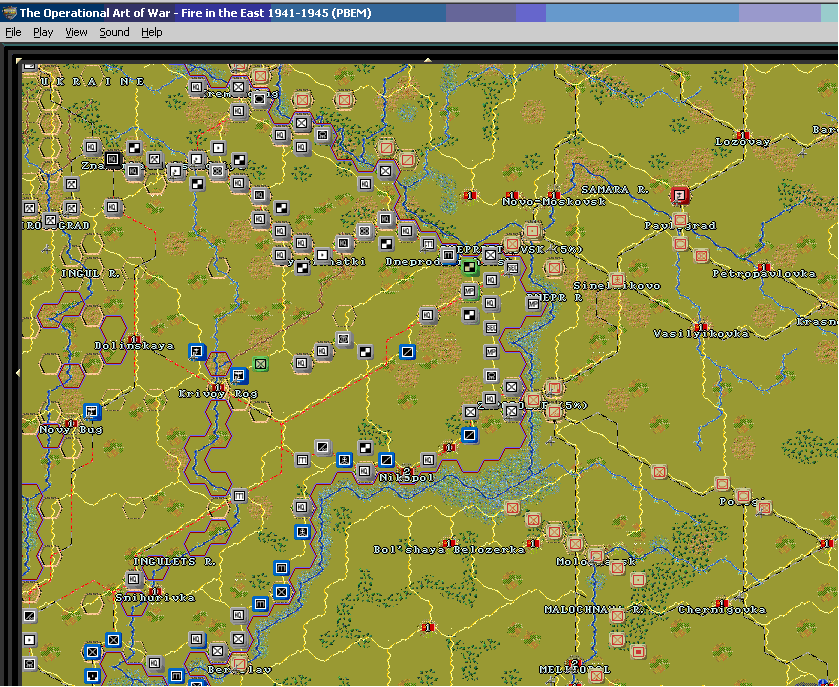Select the grey artillery unit at west end of Nikopol line
The image size is (839, 687).
point(302,460)
